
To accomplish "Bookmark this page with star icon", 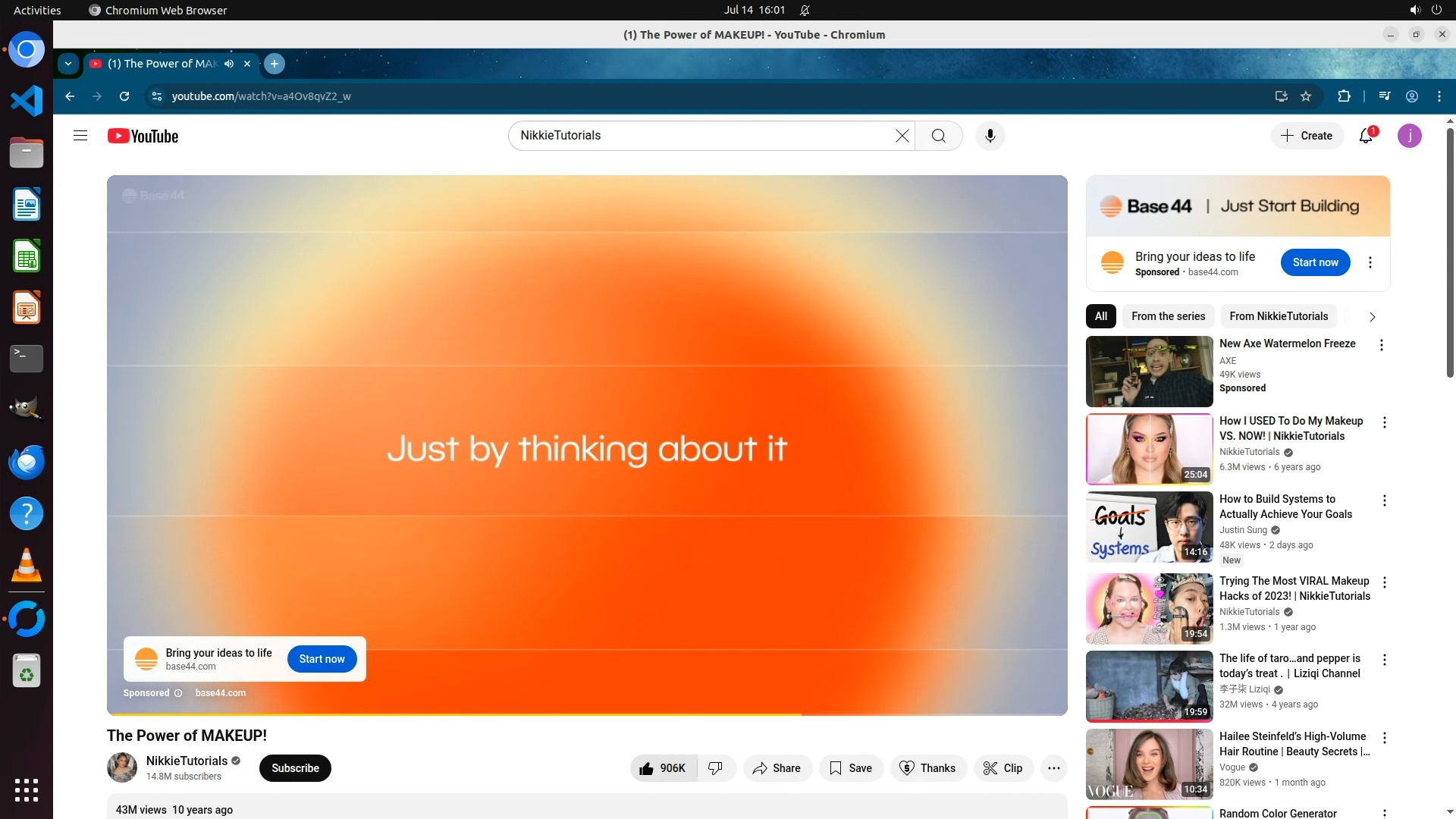I will [1306, 96].
